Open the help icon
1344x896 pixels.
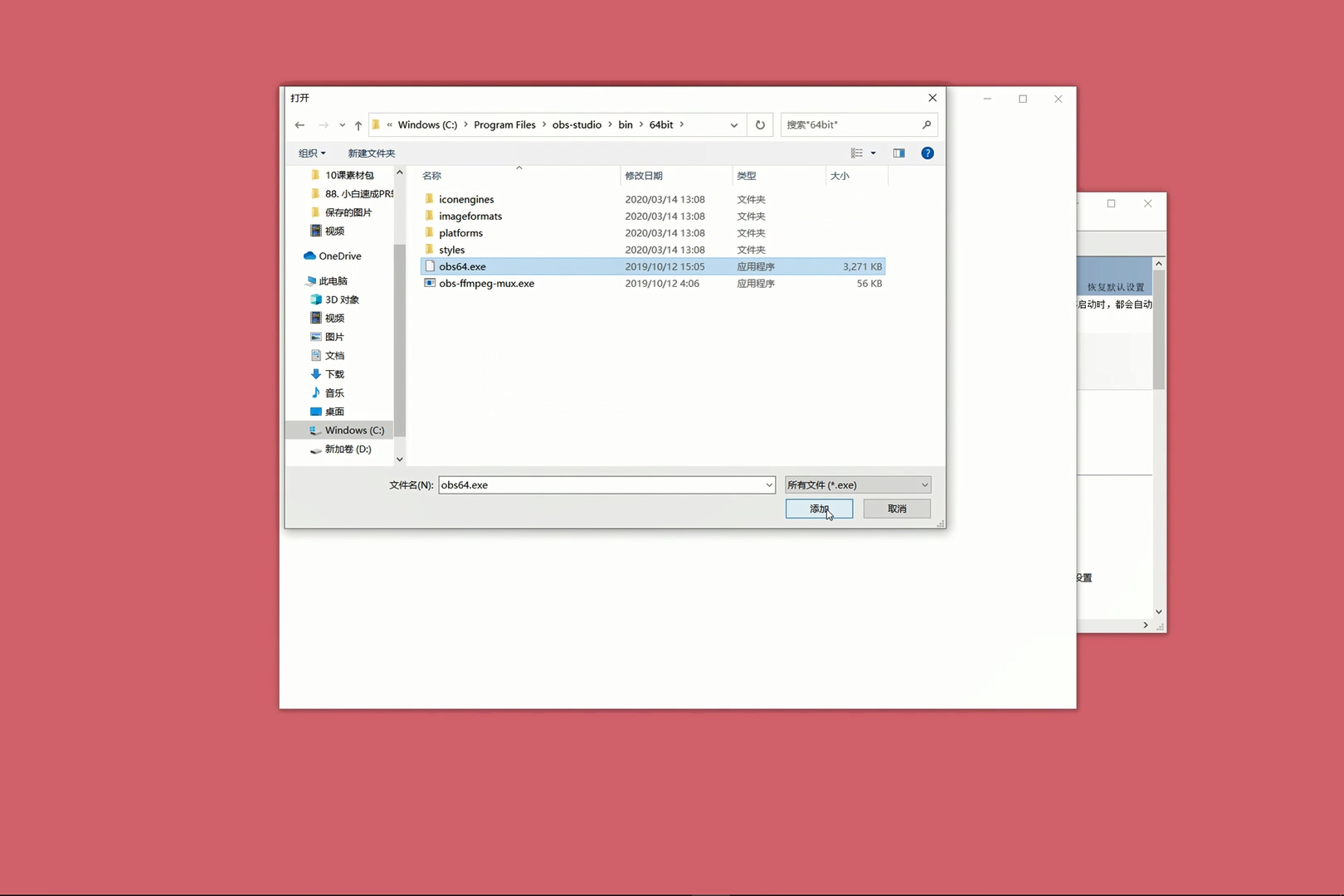(x=928, y=153)
